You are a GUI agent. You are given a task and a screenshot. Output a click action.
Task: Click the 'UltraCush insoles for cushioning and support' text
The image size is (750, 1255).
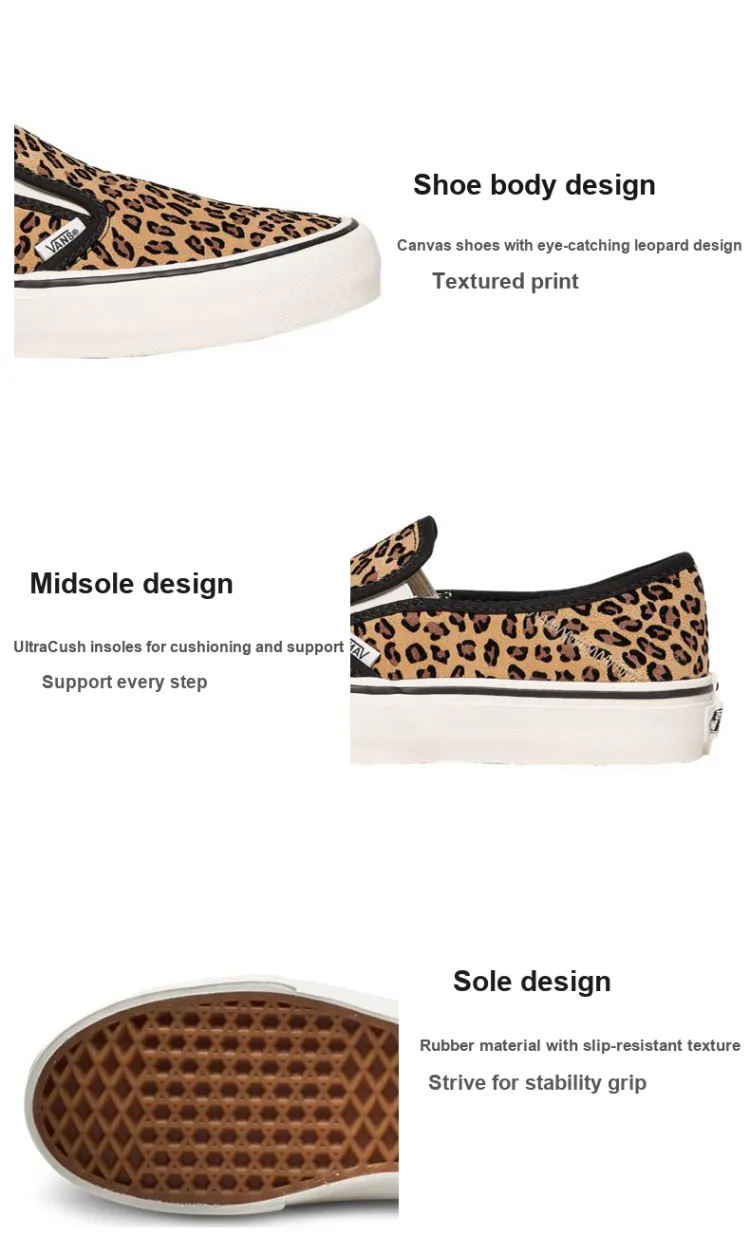179,647
